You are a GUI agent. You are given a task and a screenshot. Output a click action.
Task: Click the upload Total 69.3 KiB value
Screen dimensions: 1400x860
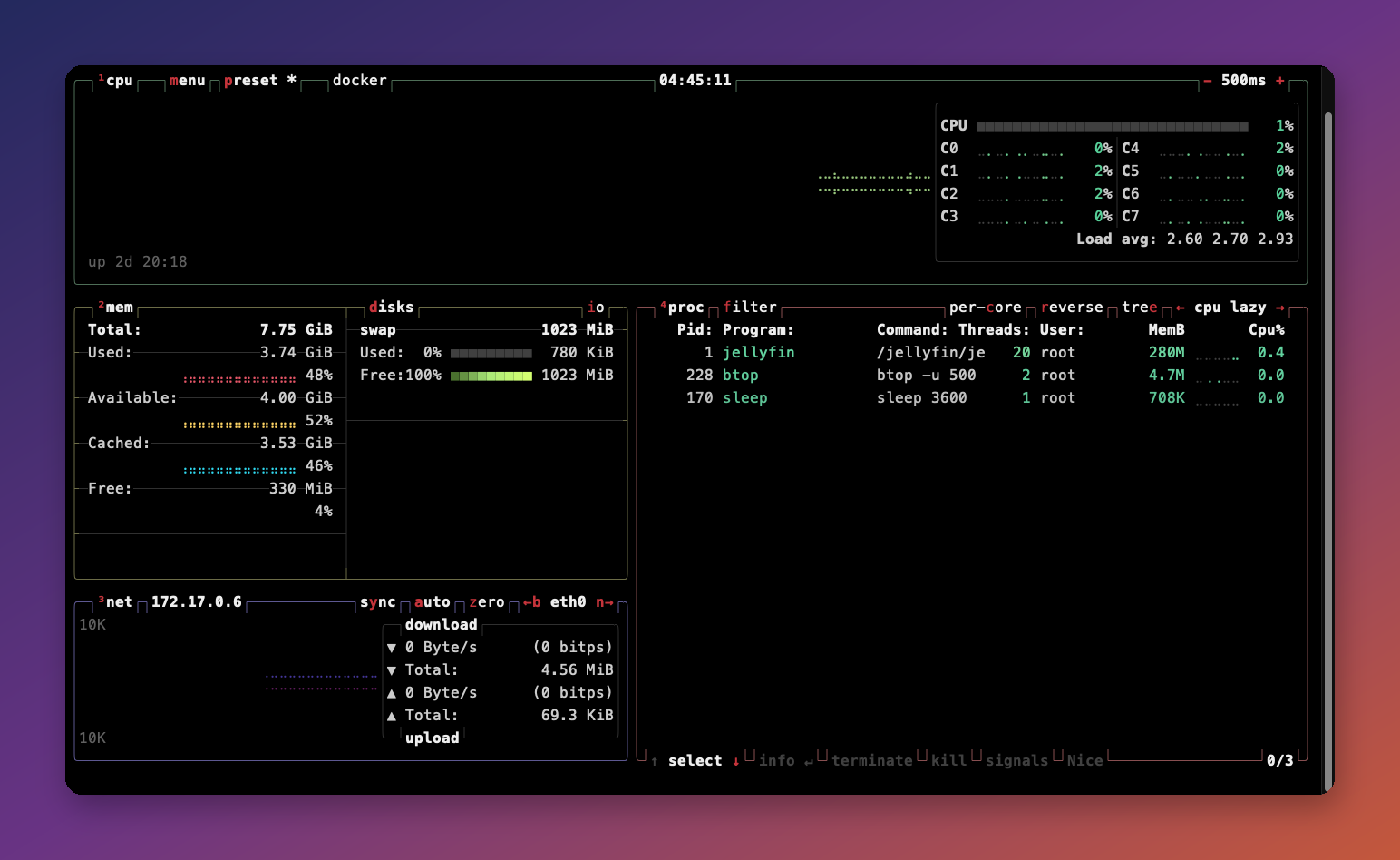pos(578,716)
